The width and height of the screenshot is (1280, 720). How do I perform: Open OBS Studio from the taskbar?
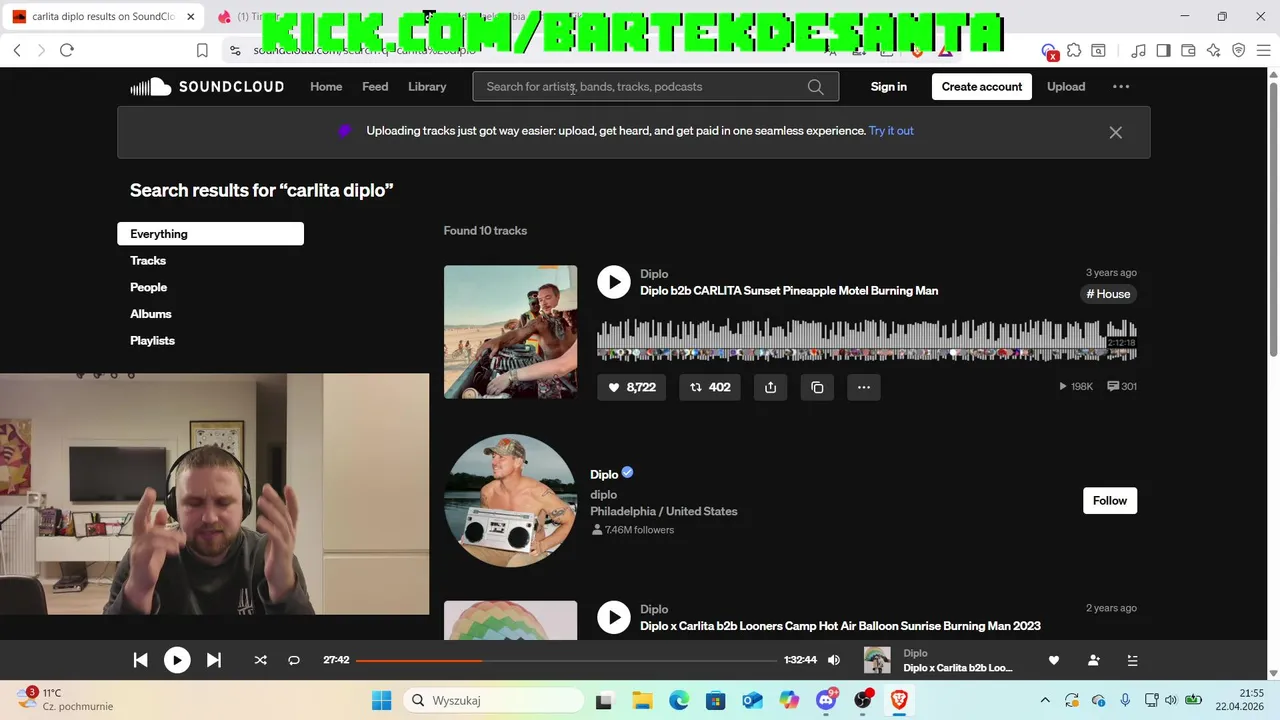click(x=863, y=700)
